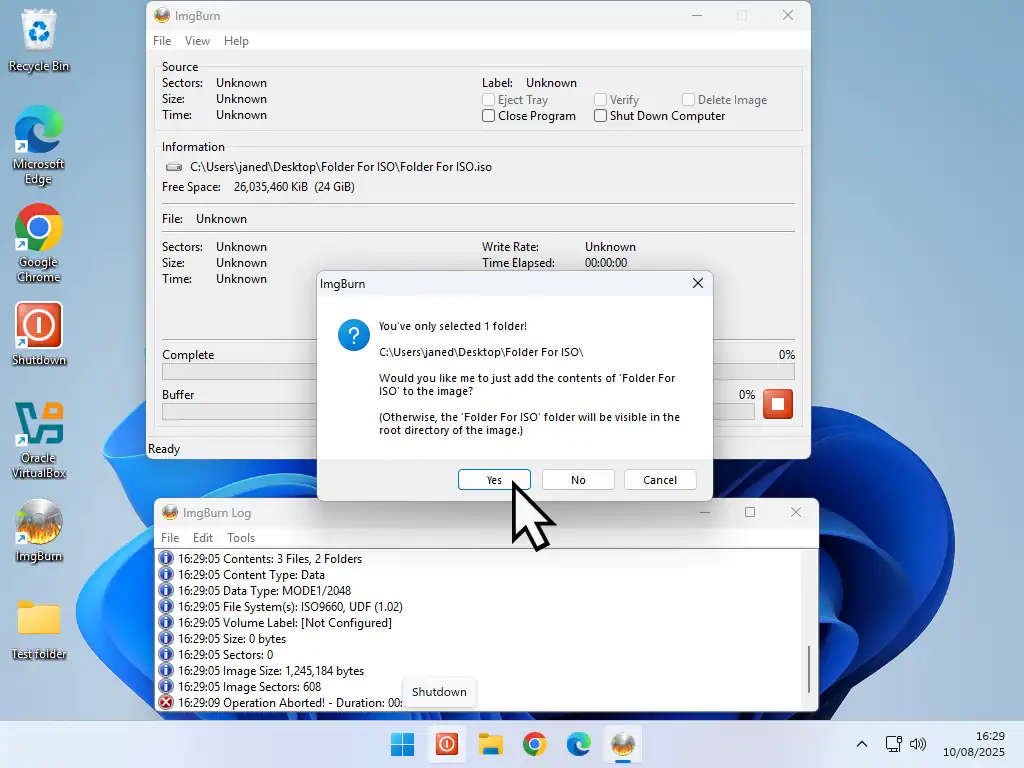This screenshot has height=768, width=1024.
Task: Open Chrome from the taskbar
Action: pos(535,744)
